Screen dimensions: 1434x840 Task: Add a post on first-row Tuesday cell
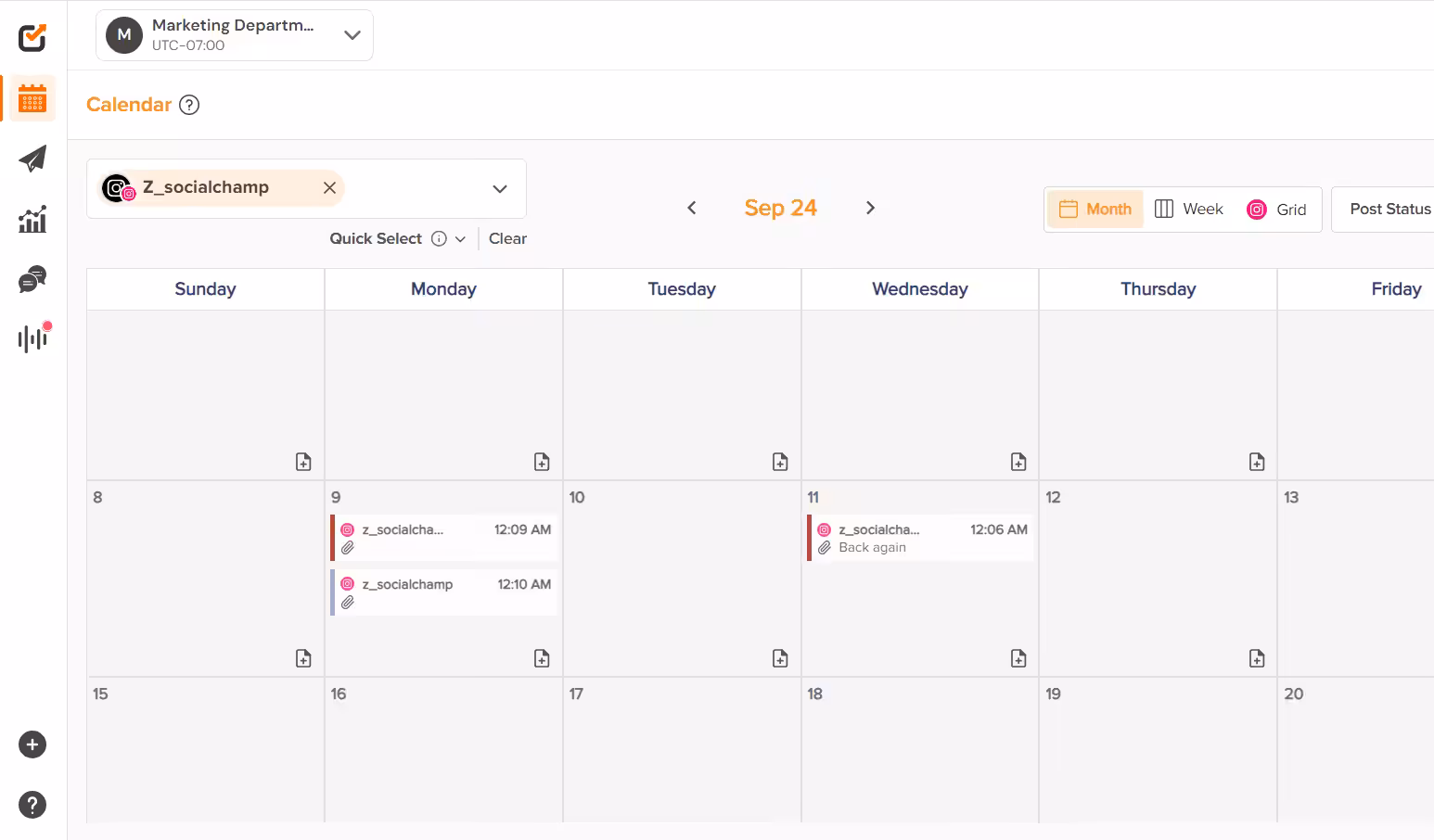pos(780,462)
